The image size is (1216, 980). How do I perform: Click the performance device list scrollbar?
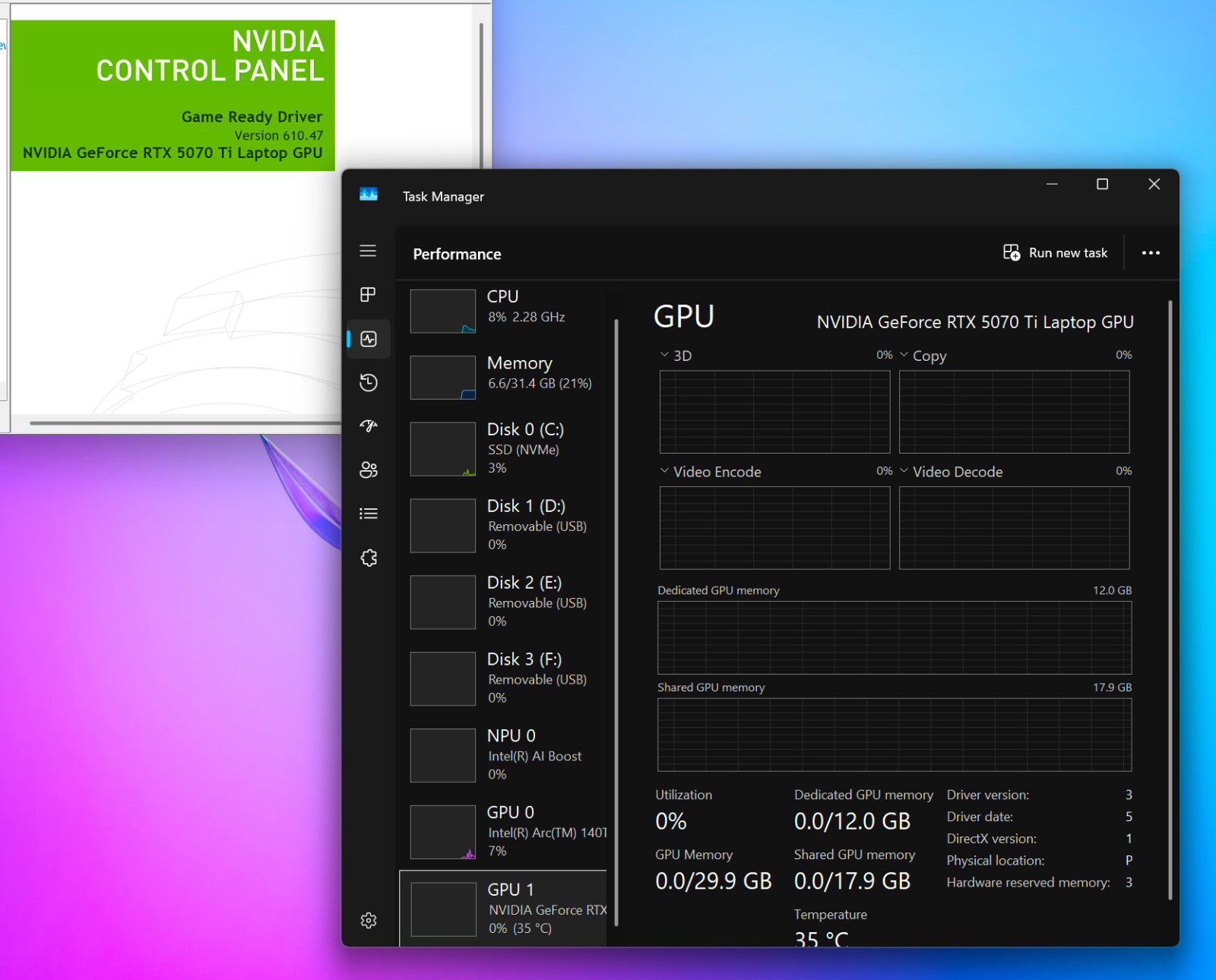(x=616, y=623)
